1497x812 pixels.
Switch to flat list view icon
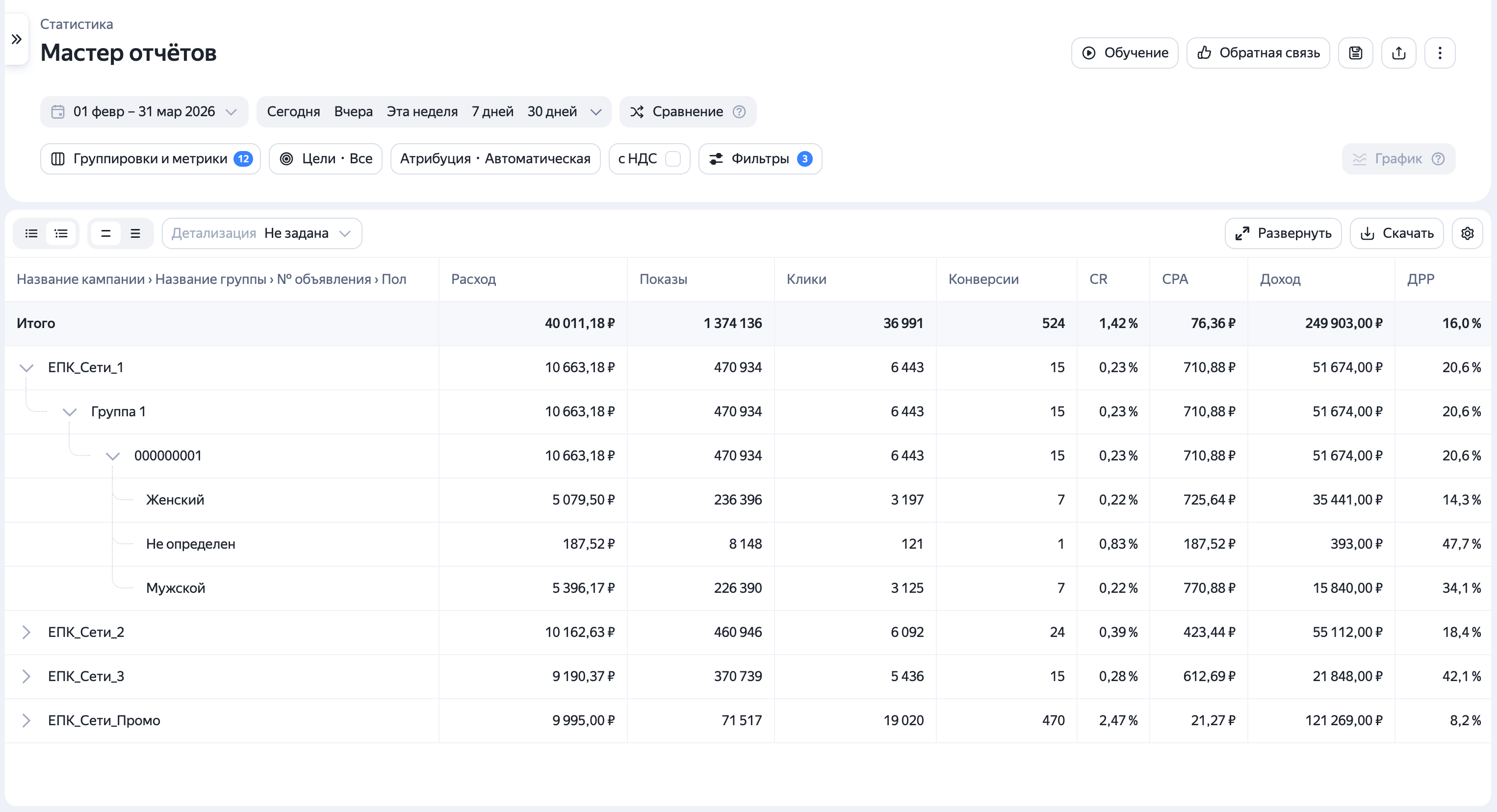click(31, 233)
